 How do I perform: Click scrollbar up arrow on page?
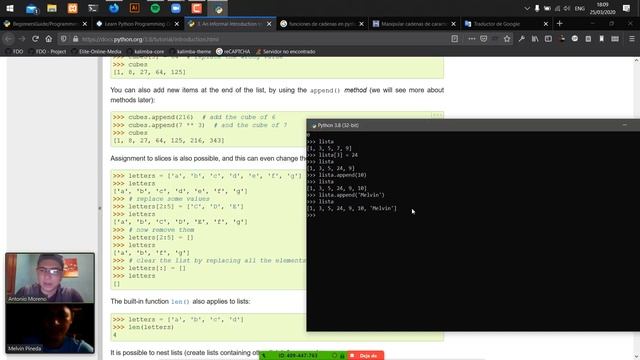636,60
